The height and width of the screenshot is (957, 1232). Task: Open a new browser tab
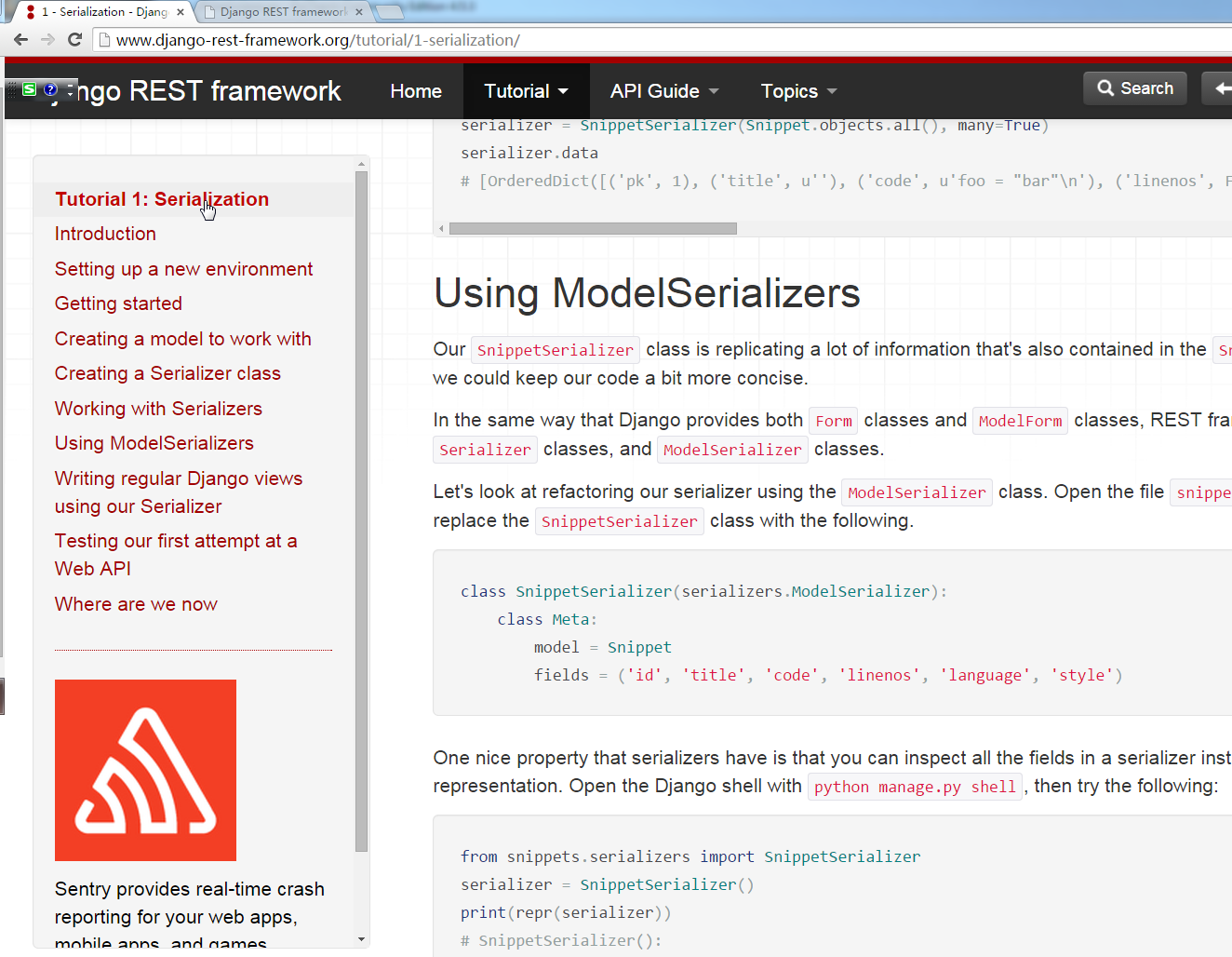point(390,12)
